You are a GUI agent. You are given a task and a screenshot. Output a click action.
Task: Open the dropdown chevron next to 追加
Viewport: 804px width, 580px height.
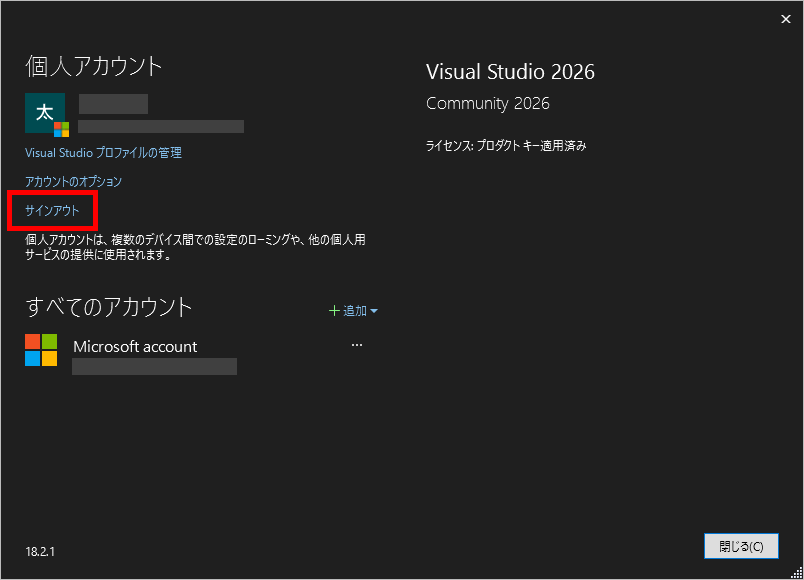pos(374,311)
